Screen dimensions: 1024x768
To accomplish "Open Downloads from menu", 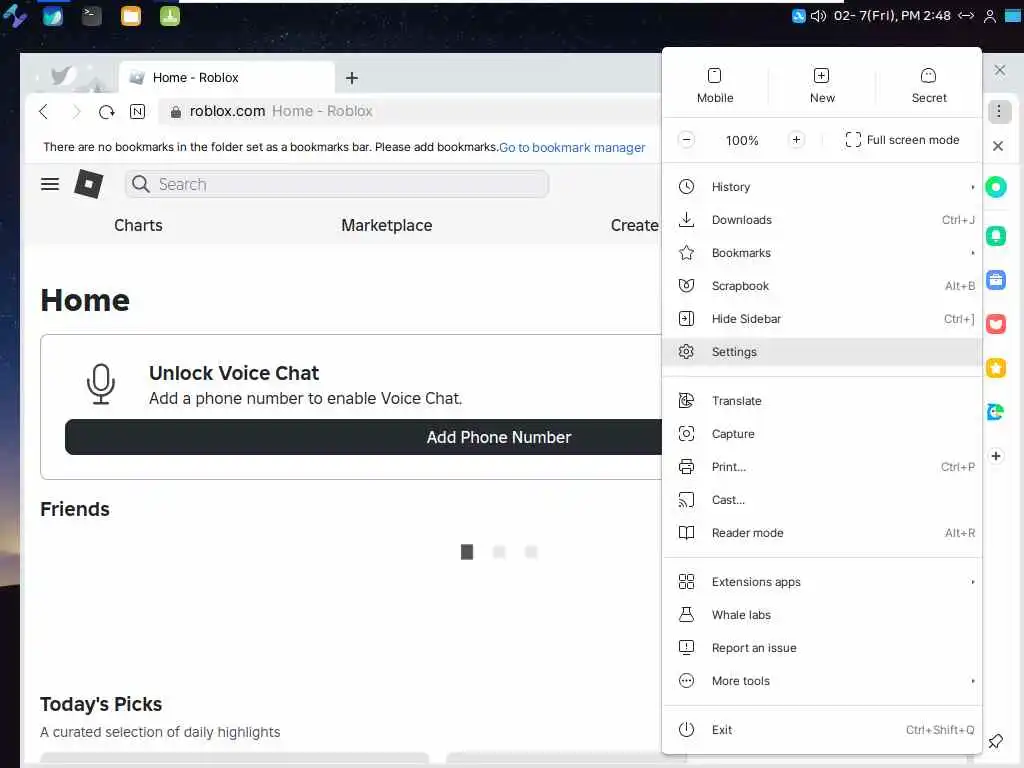I will pyautogui.click(x=822, y=220).
